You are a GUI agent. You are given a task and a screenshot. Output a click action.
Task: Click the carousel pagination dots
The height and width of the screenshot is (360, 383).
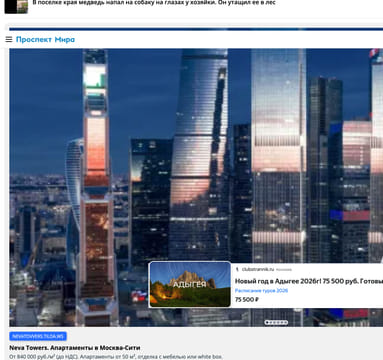tap(276, 322)
